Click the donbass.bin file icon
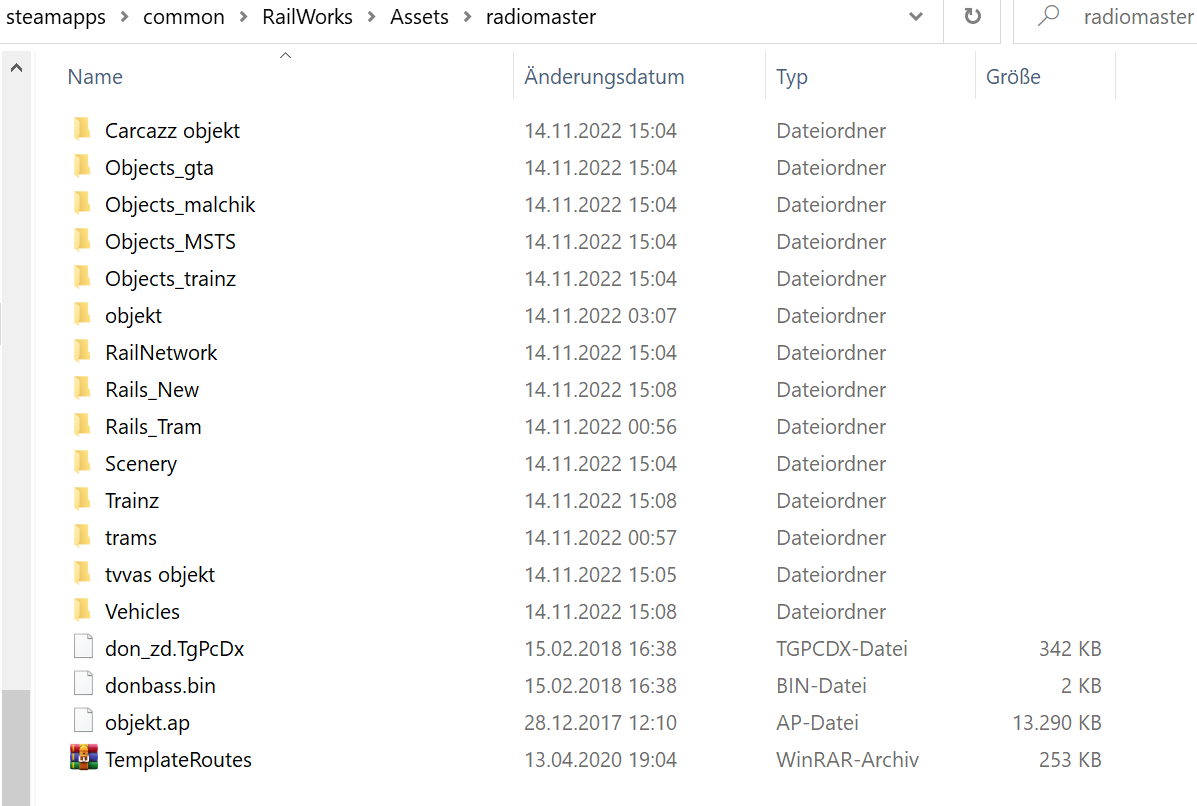1197x806 pixels. 83,683
